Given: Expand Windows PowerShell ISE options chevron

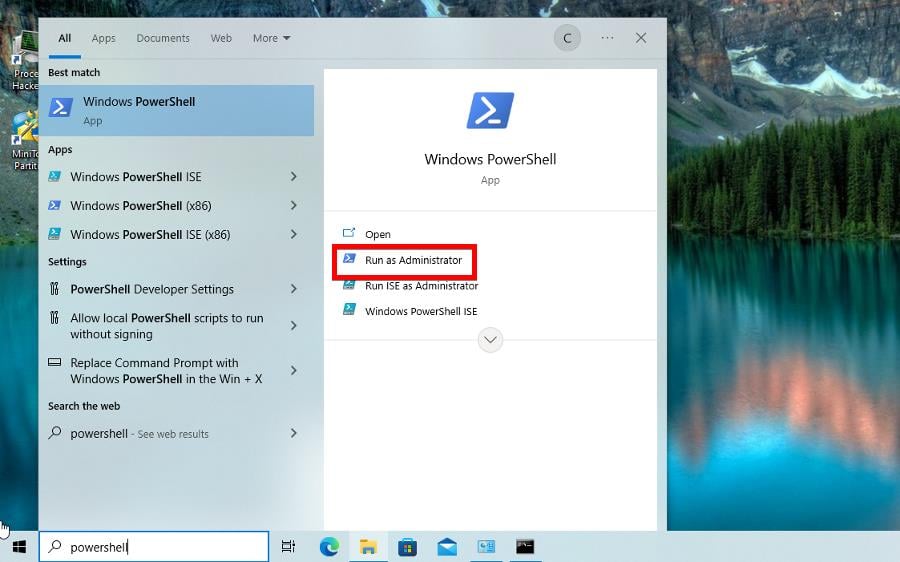Looking at the screenshot, I should coord(294,176).
